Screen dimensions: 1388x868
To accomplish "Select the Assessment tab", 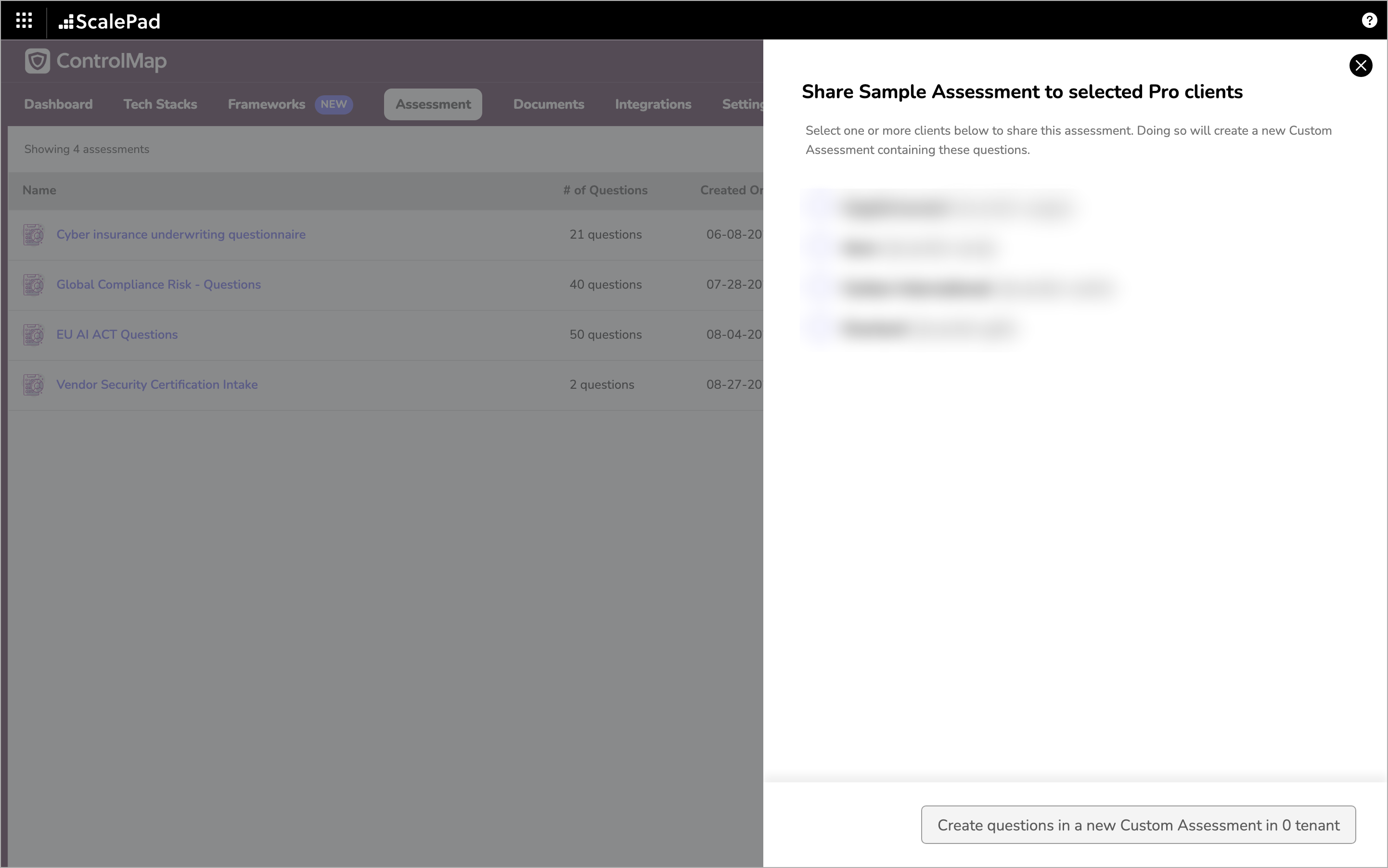I will [433, 104].
